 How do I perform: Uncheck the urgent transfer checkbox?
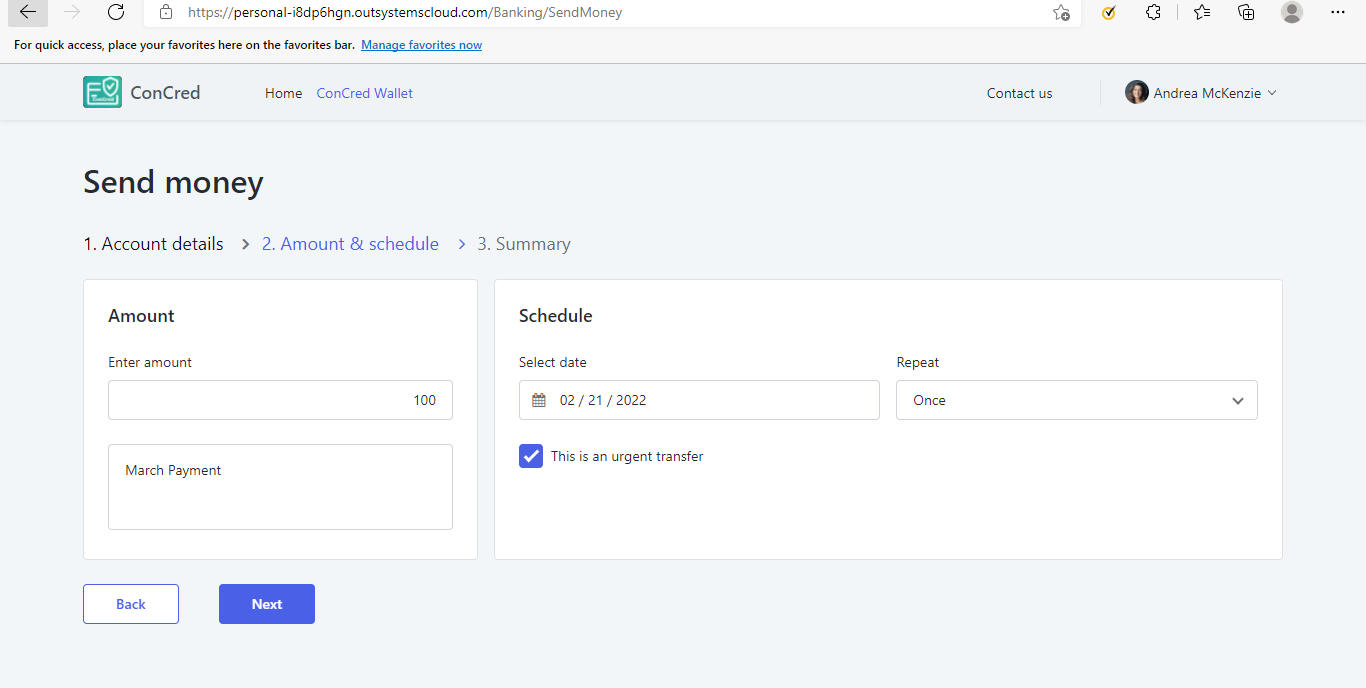531,456
